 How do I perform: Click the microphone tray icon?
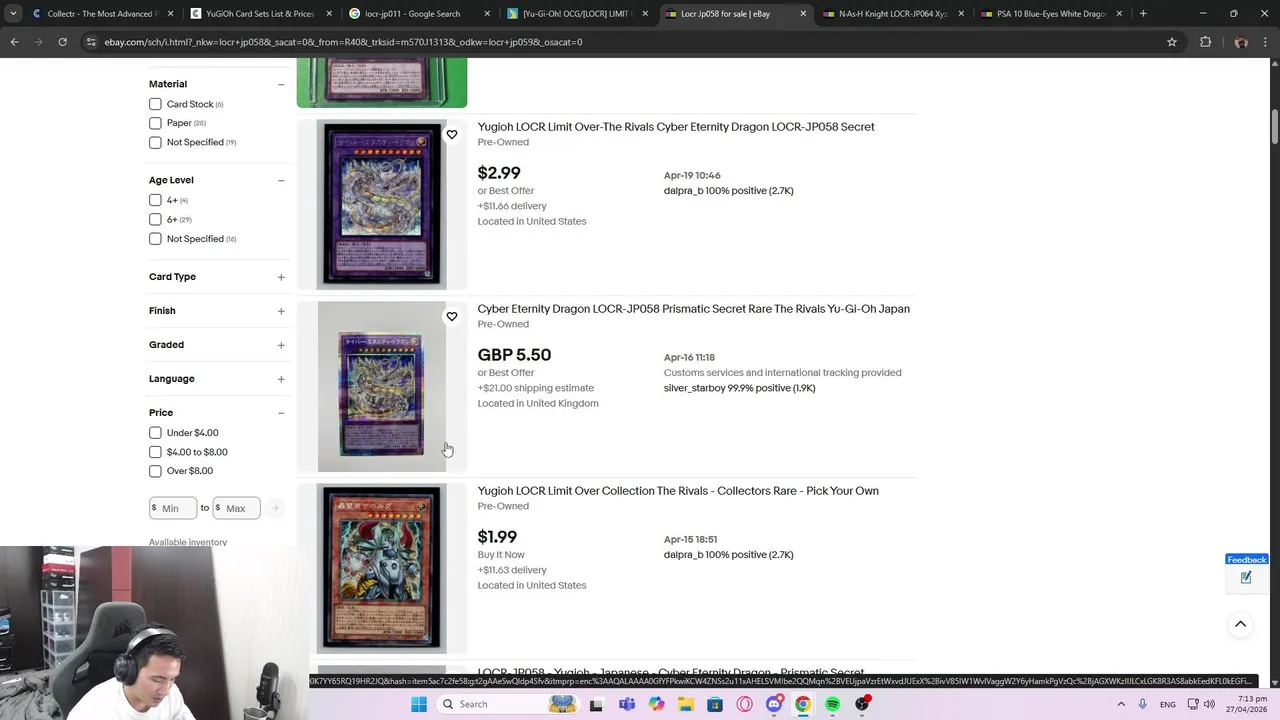1142,704
